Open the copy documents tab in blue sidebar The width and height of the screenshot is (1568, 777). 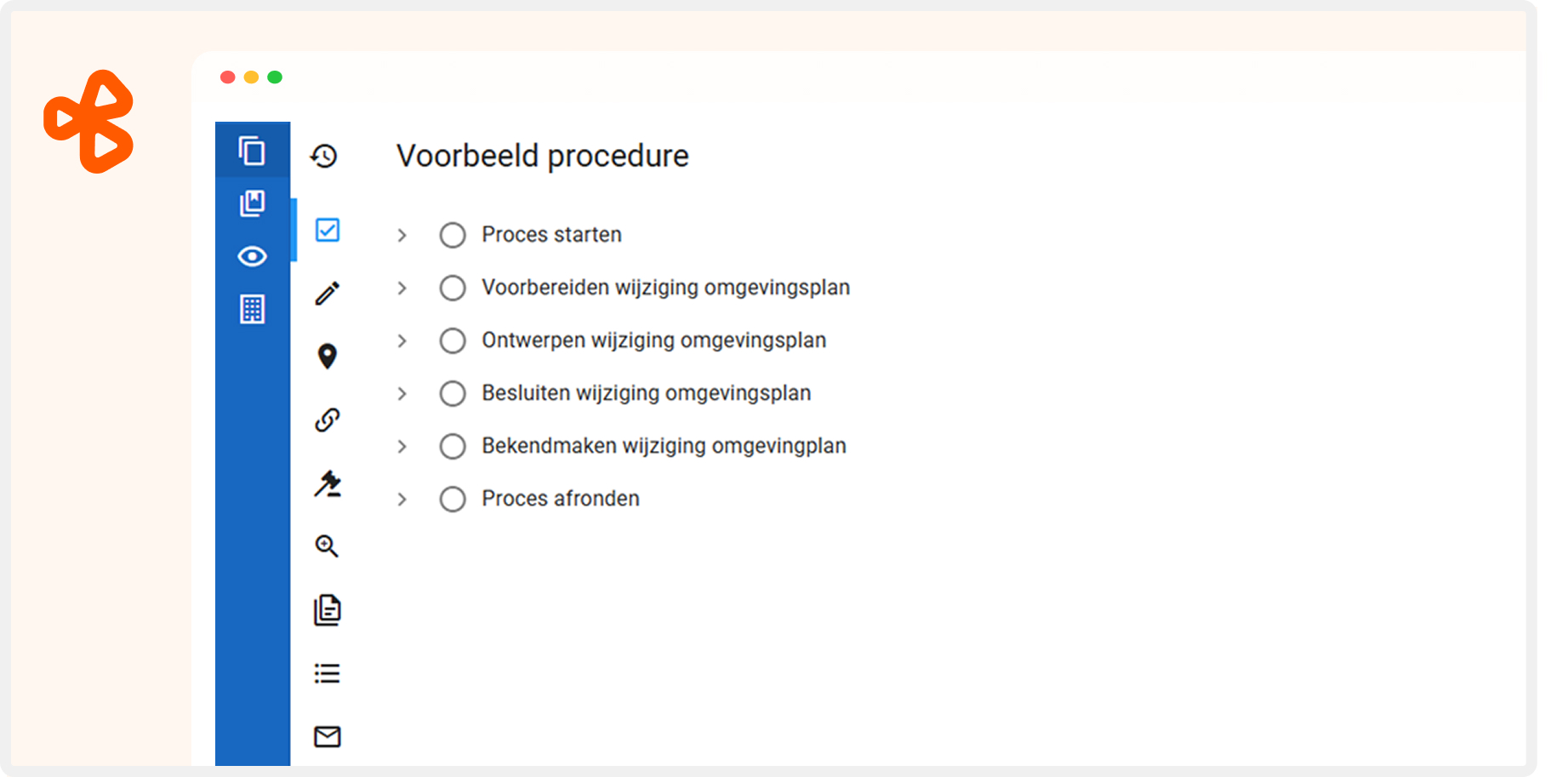pyautogui.click(x=252, y=151)
